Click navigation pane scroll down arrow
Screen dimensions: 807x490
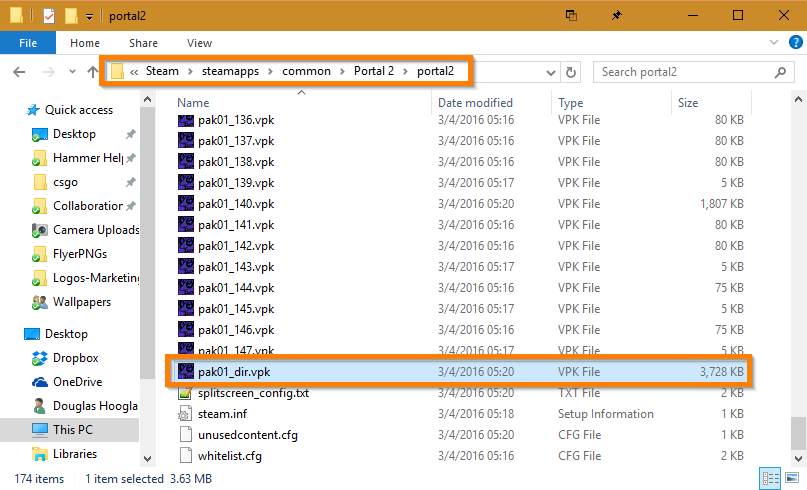pos(148,459)
